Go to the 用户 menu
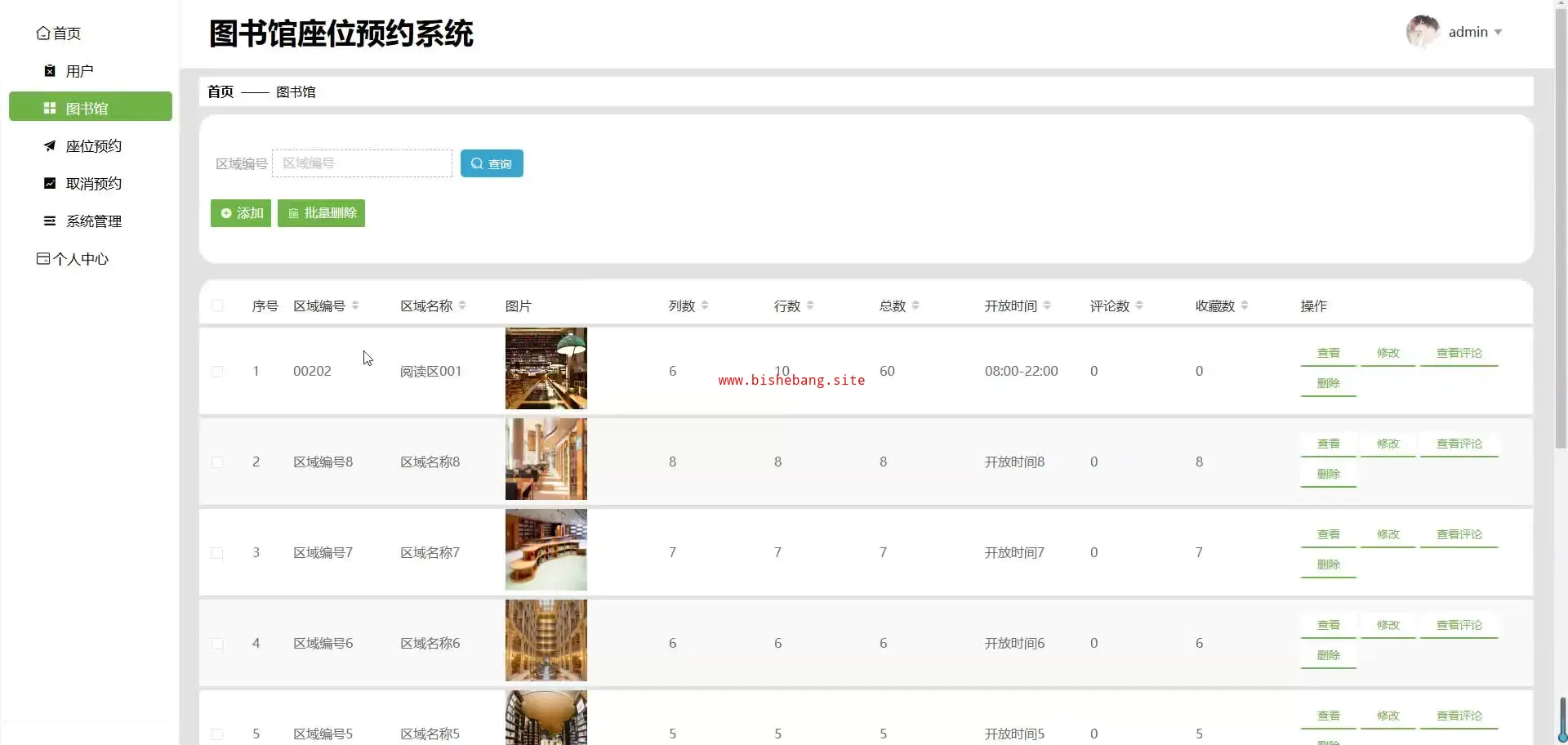This screenshot has width=1568, height=745. pos(91,71)
